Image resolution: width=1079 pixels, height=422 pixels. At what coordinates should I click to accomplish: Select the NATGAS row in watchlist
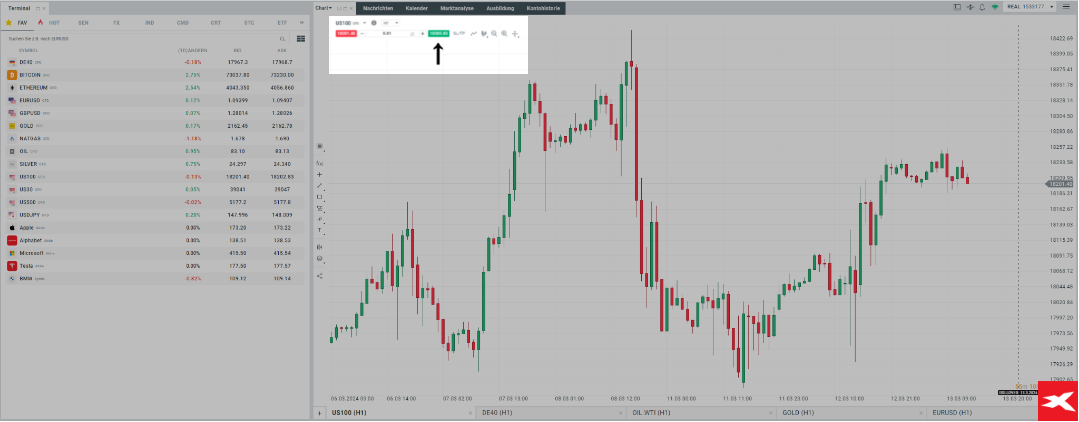tap(156, 138)
